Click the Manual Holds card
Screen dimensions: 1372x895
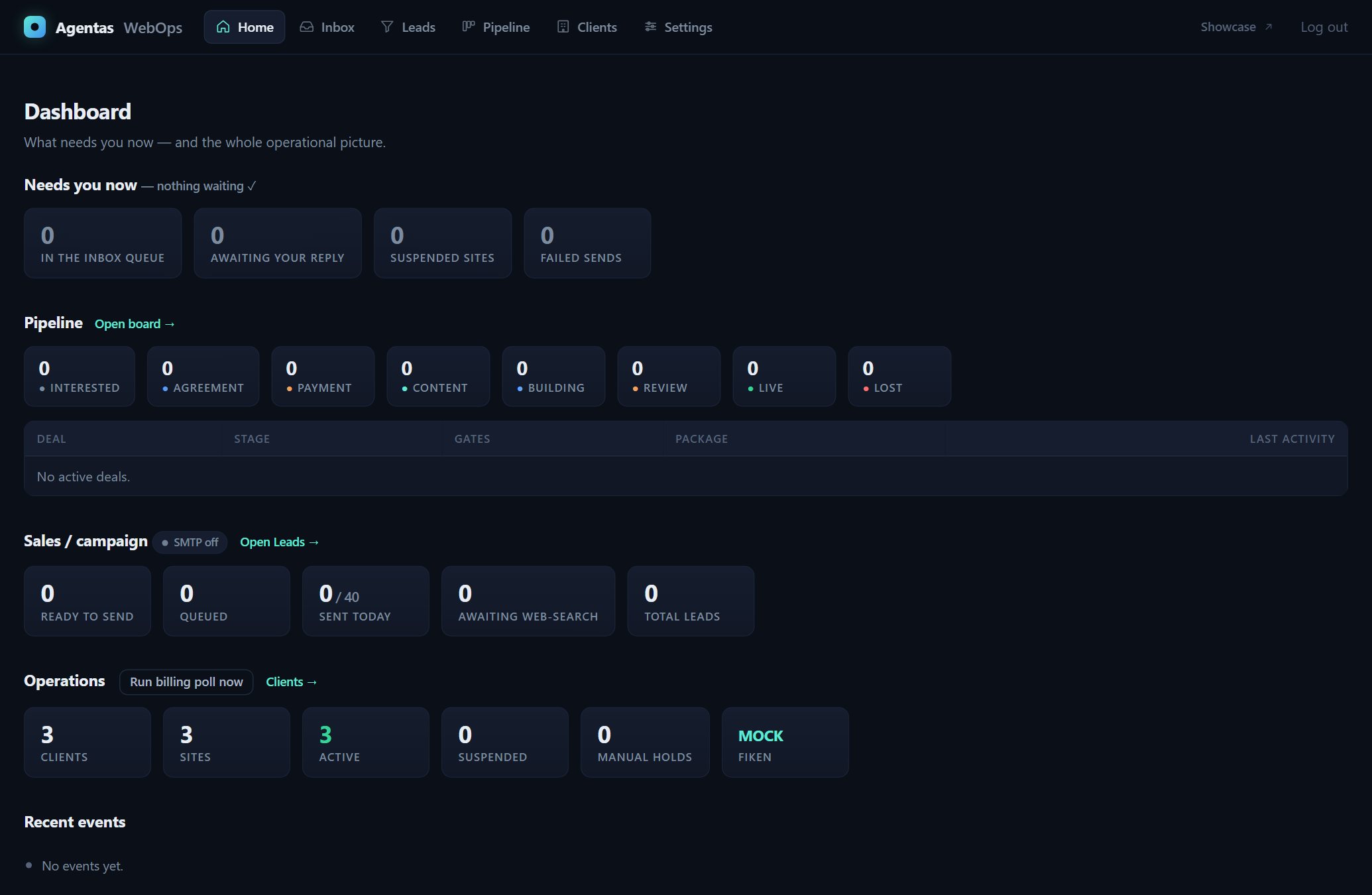[x=645, y=743]
